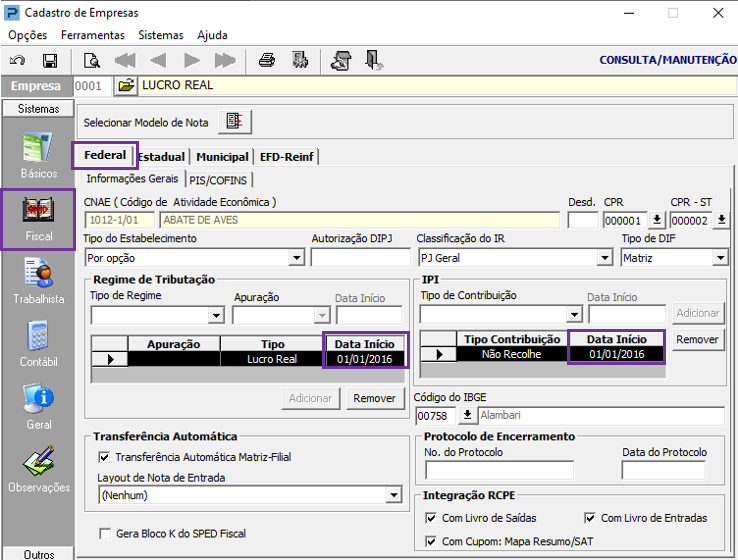Image resolution: width=738 pixels, height=560 pixels.
Task: Switch to Informações Gerais subtab
Action: [132, 179]
